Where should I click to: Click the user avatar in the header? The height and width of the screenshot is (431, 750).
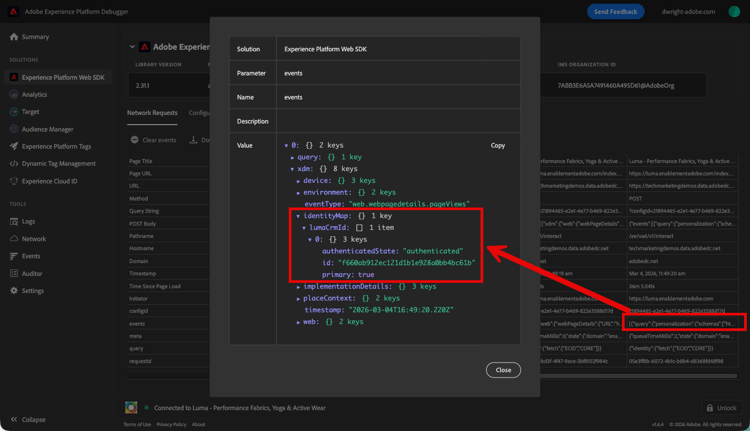[734, 11]
